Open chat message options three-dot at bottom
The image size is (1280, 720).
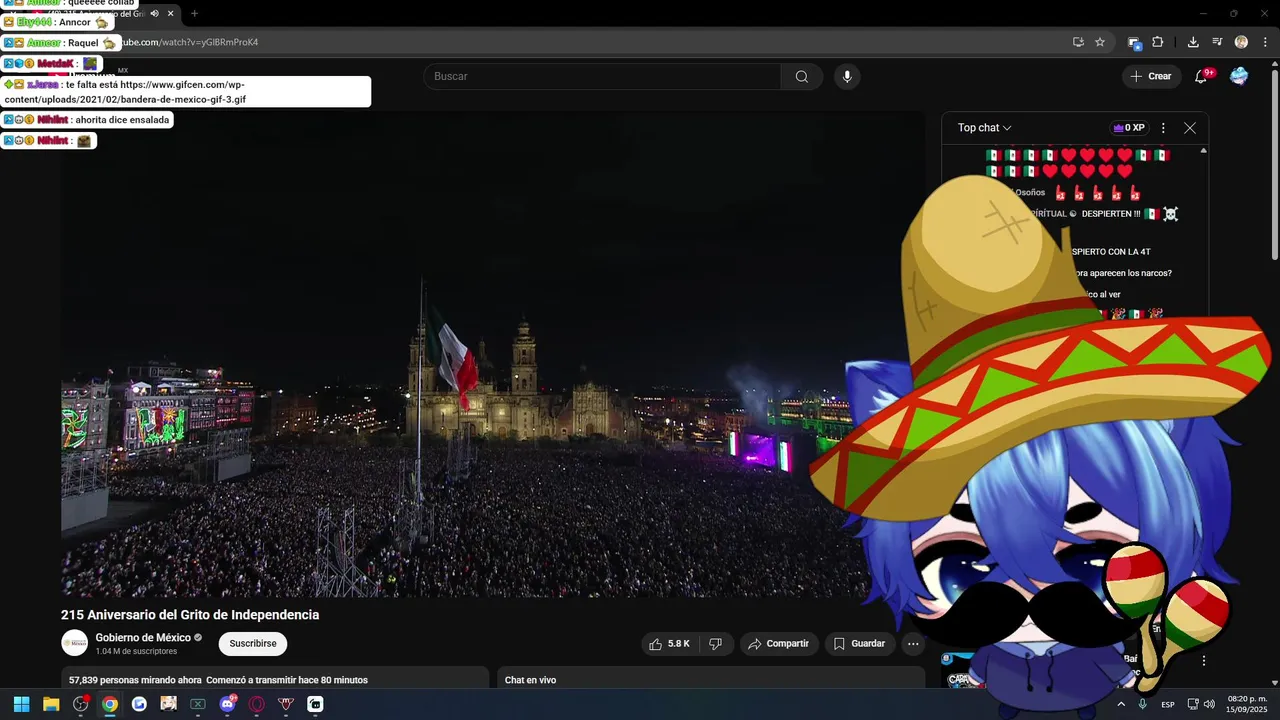(x=1204, y=661)
